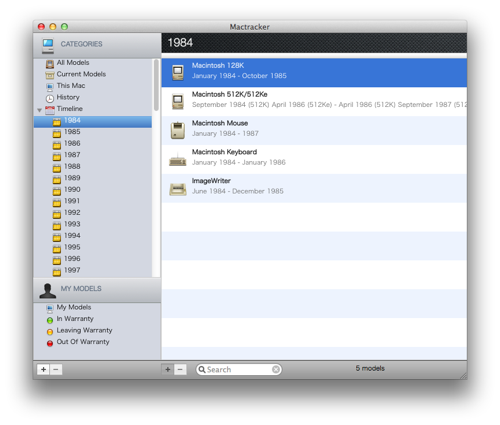Click the orange Leaving Warranty indicator icon
The width and height of the screenshot is (500, 425).
50,332
